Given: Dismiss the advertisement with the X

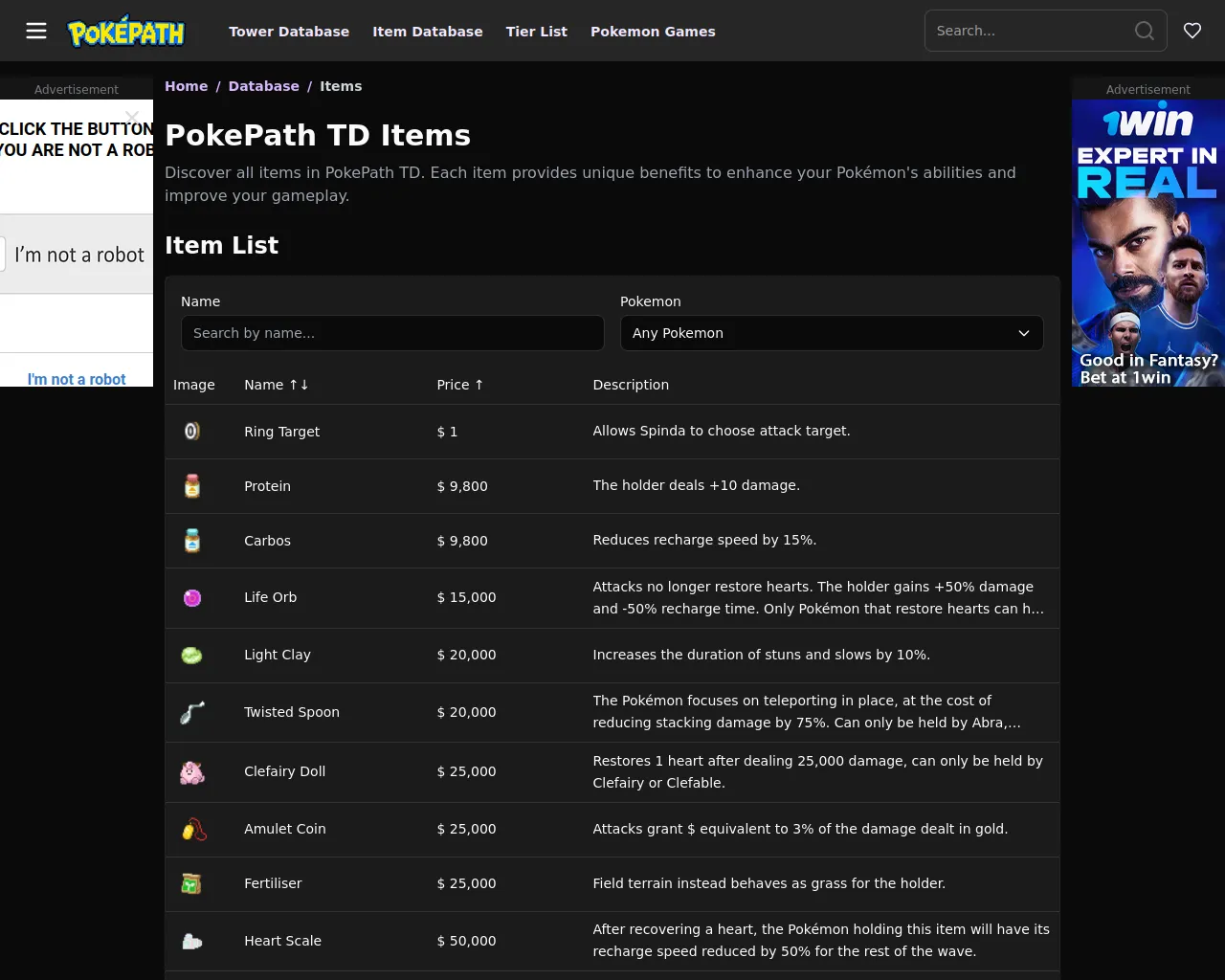Looking at the screenshot, I should tap(131, 118).
